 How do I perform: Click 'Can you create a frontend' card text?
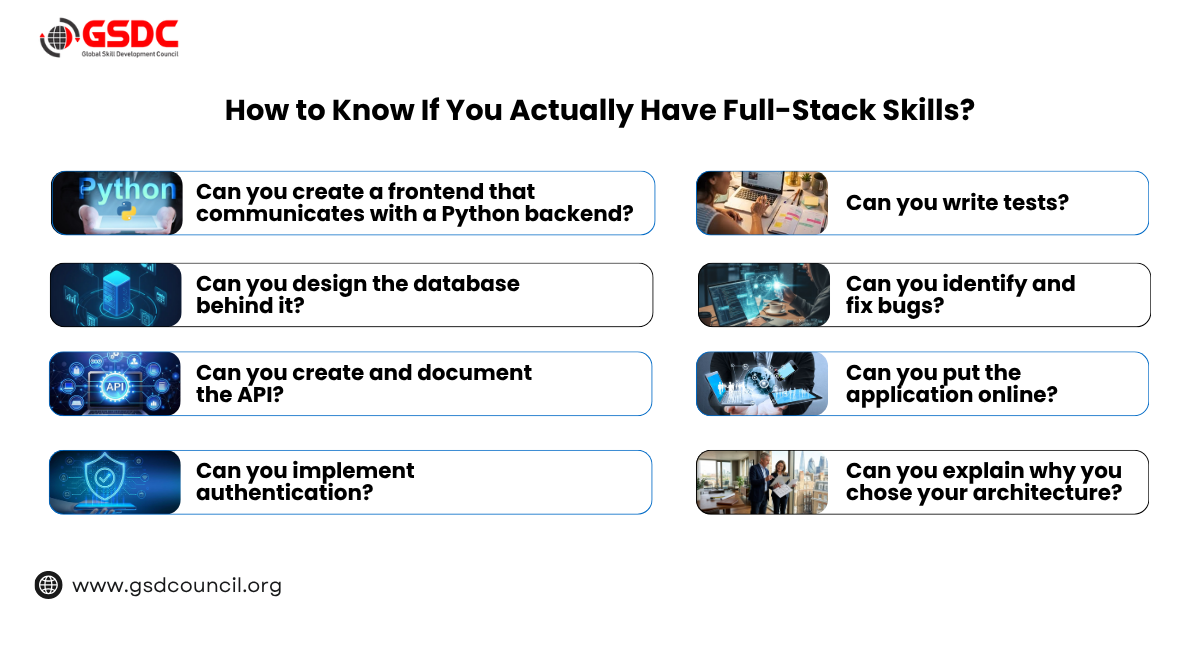415,203
